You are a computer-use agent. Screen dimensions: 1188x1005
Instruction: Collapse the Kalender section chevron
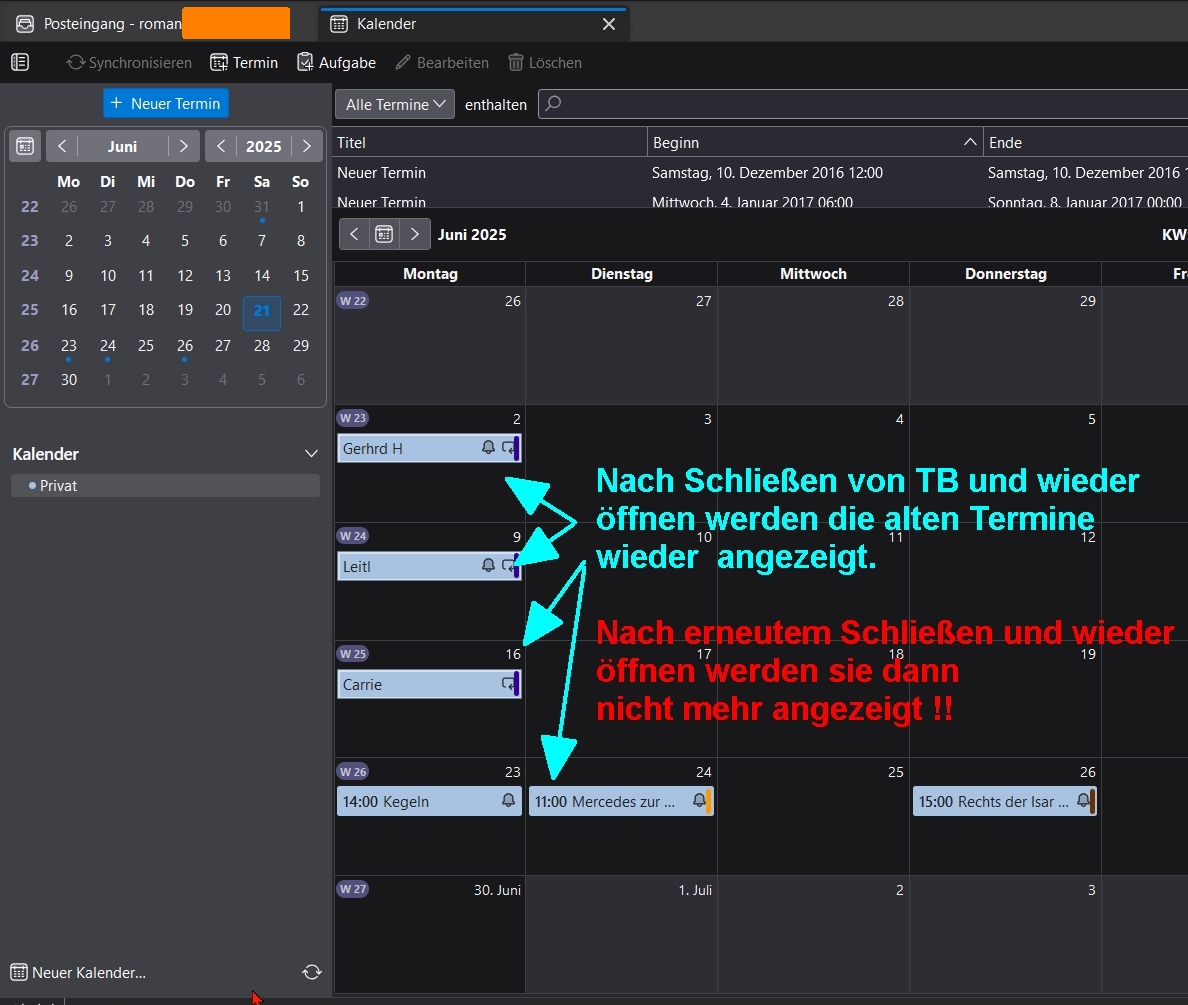point(311,454)
